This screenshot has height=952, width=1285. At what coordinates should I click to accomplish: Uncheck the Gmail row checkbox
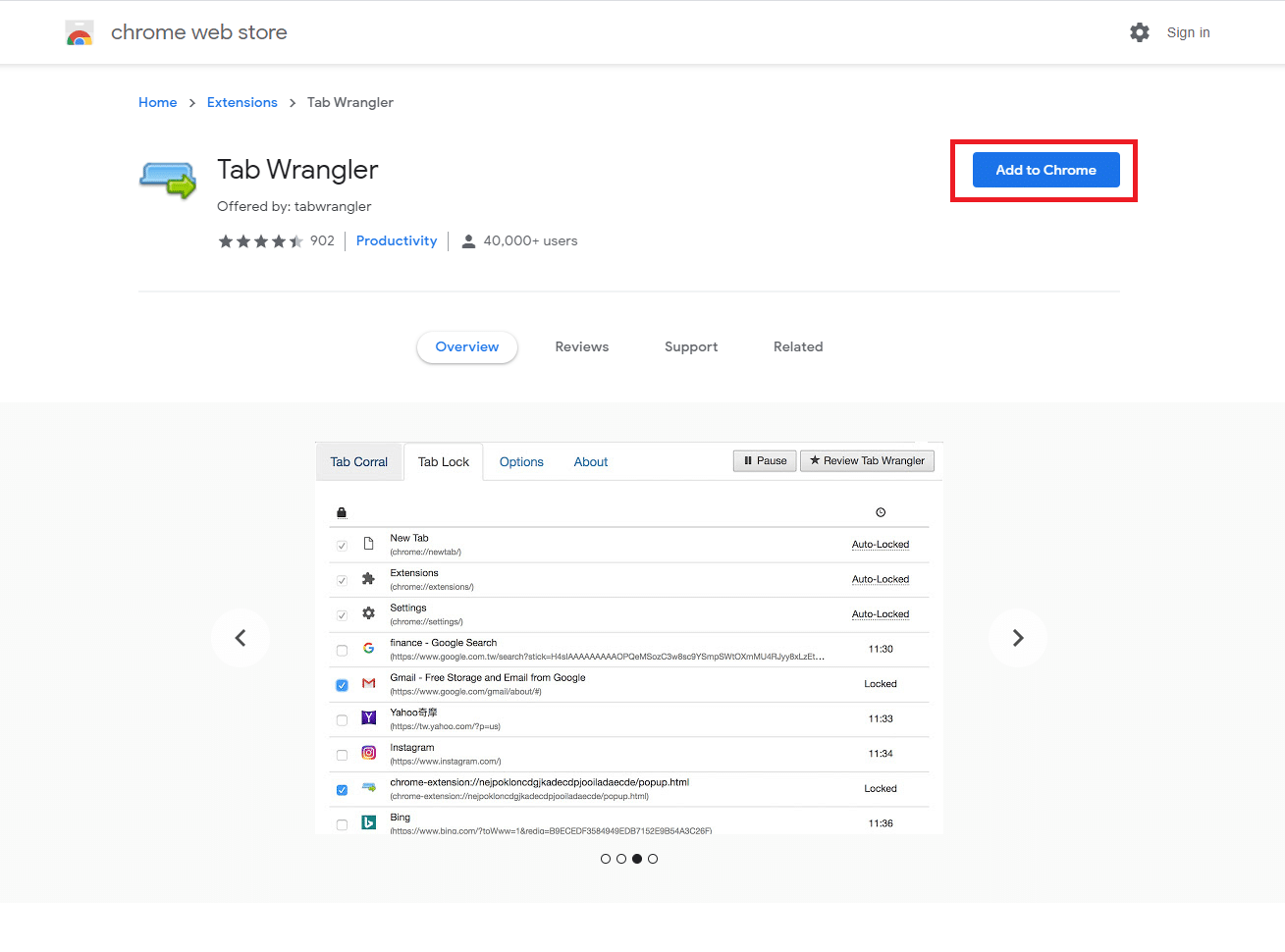pyautogui.click(x=342, y=685)
